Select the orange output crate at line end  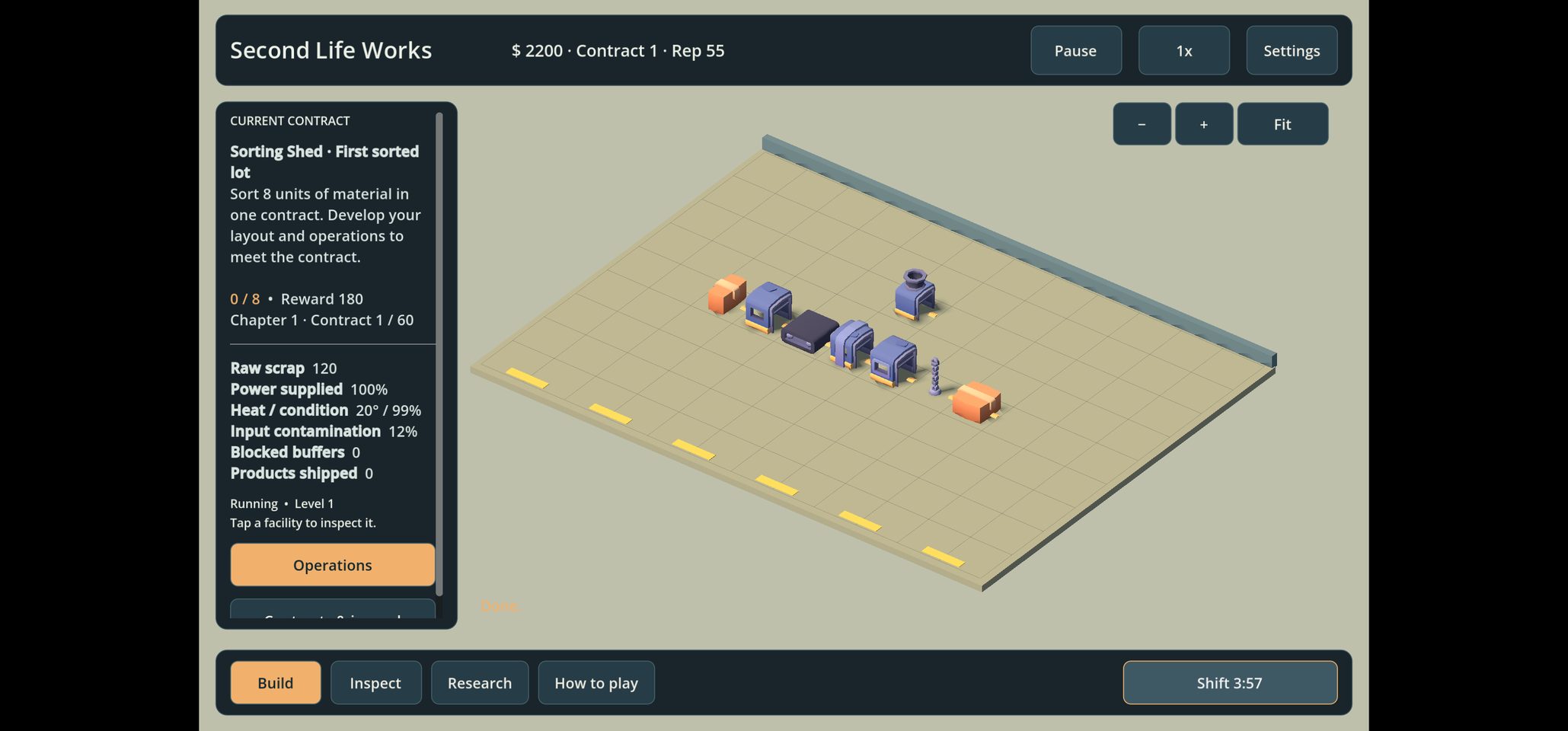tap(976, 402)
